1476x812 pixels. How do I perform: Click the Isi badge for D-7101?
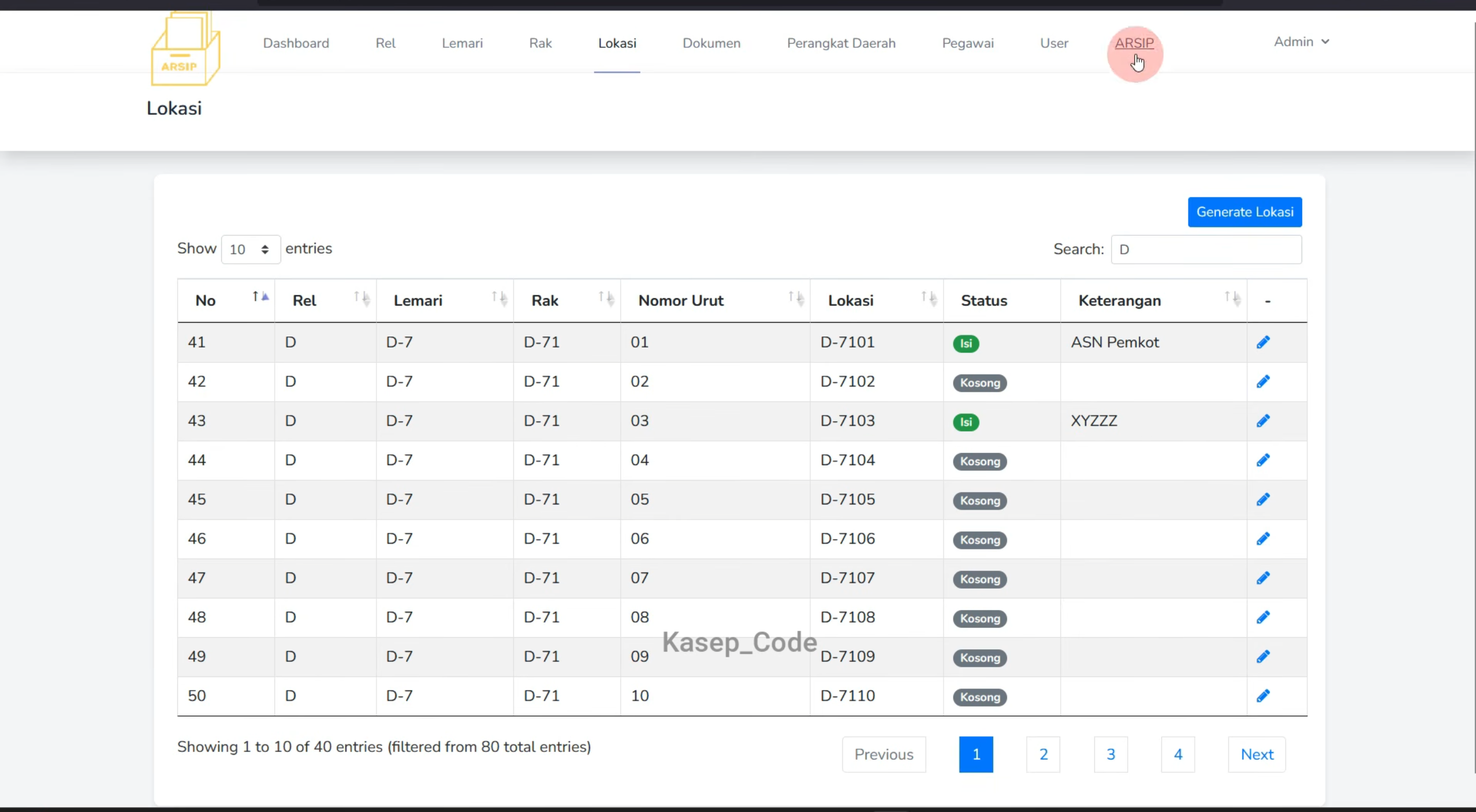tap(966, 343)
